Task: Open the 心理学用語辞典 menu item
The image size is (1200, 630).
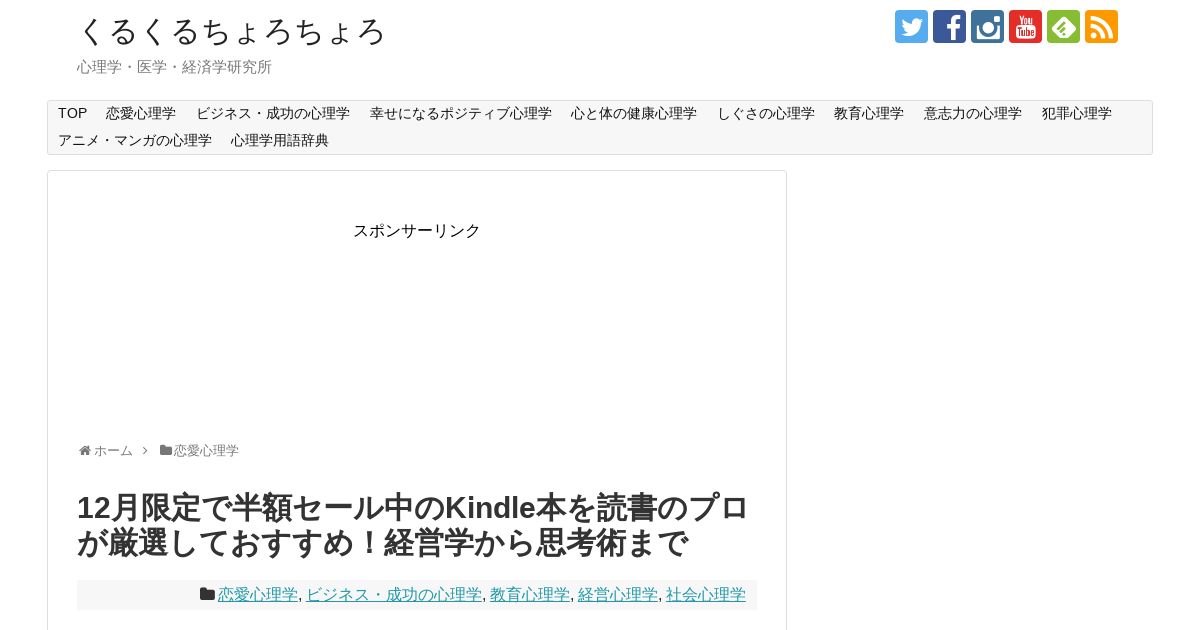Action: pyautogui.click(x=280, y=141)
